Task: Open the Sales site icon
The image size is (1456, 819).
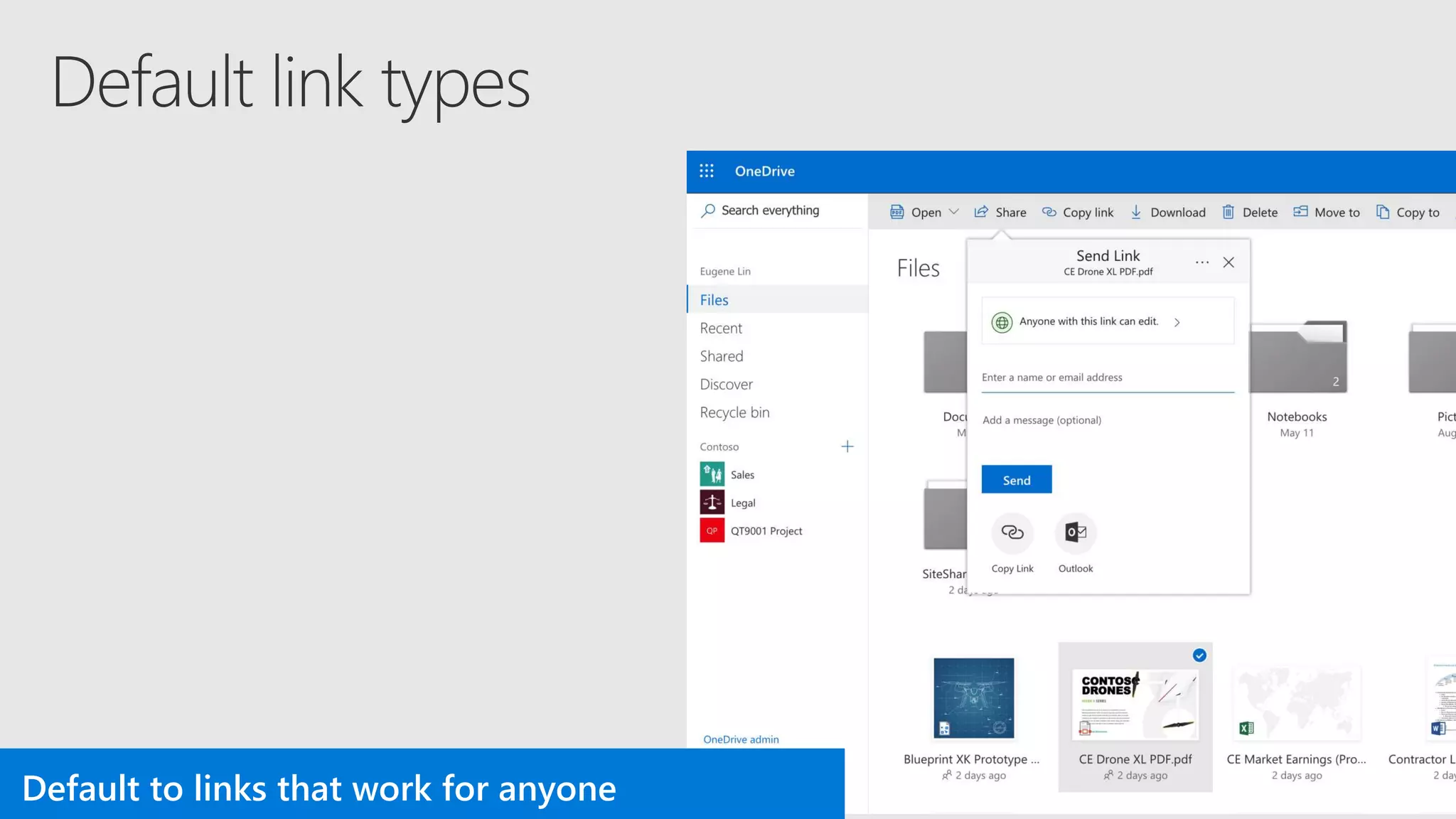Action: [712, 474]
